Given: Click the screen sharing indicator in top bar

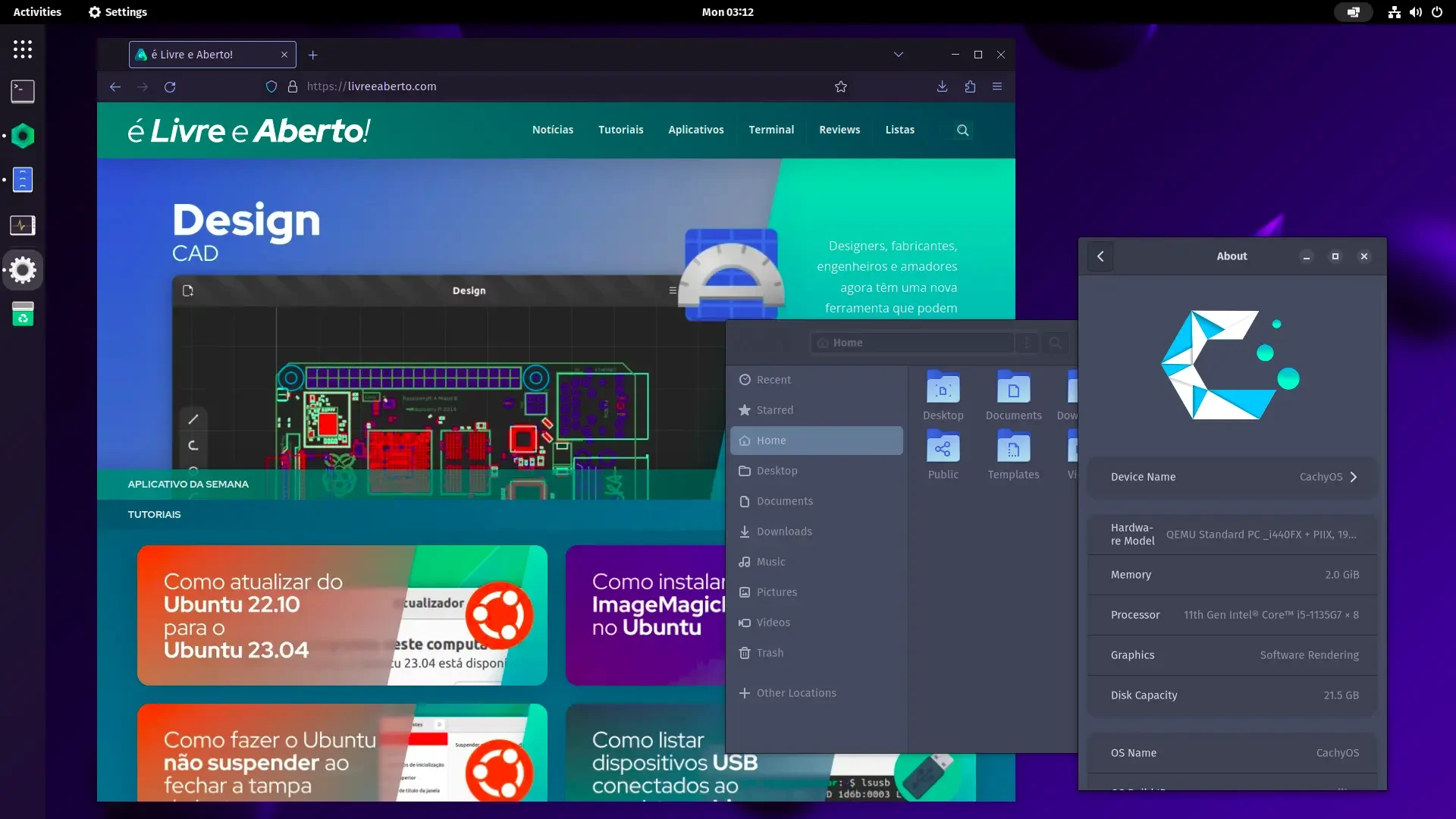Looking at the screenshot, I should tap(1353, 12).
